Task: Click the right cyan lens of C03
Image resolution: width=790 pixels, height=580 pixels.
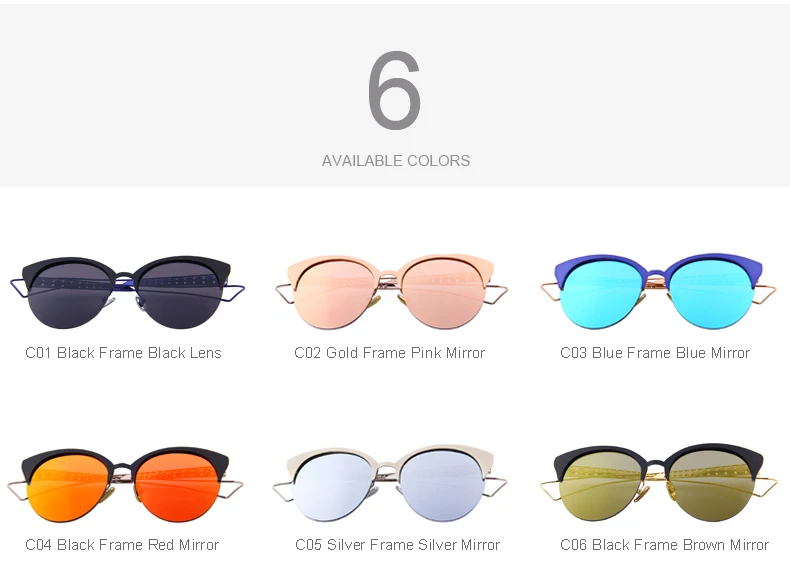Action: click(711, 294)
